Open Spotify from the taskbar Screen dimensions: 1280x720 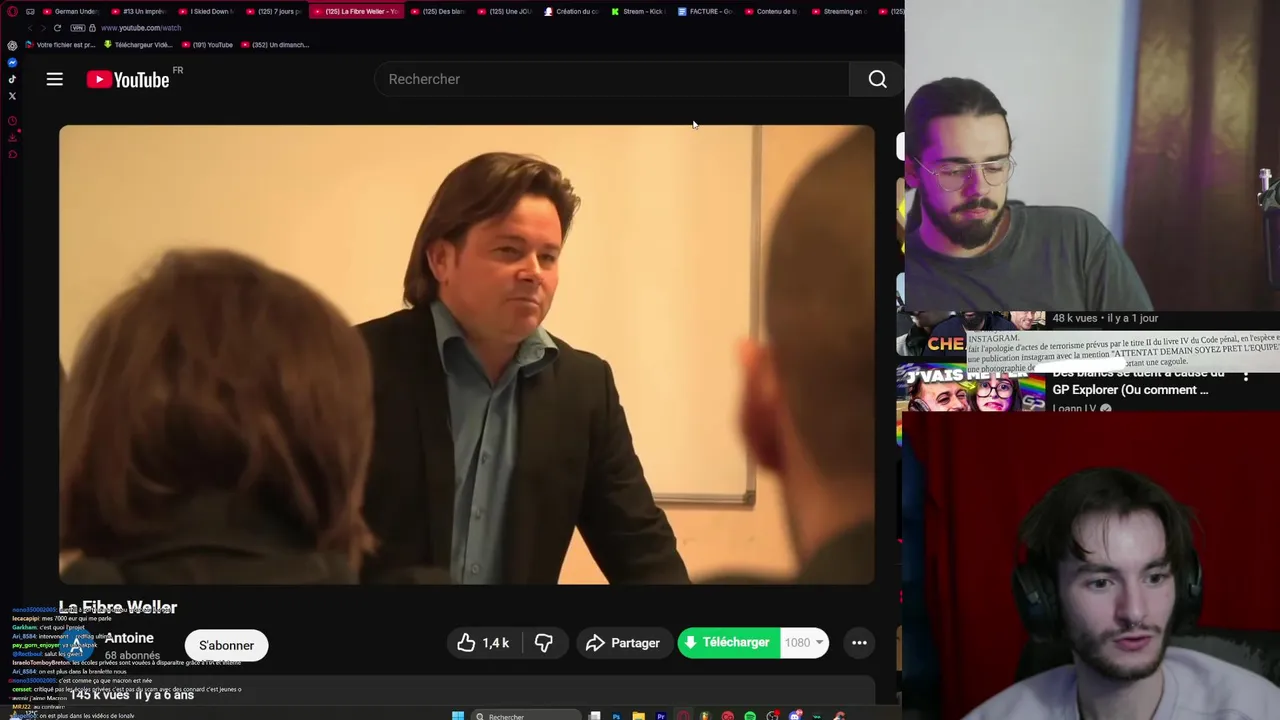750,716
